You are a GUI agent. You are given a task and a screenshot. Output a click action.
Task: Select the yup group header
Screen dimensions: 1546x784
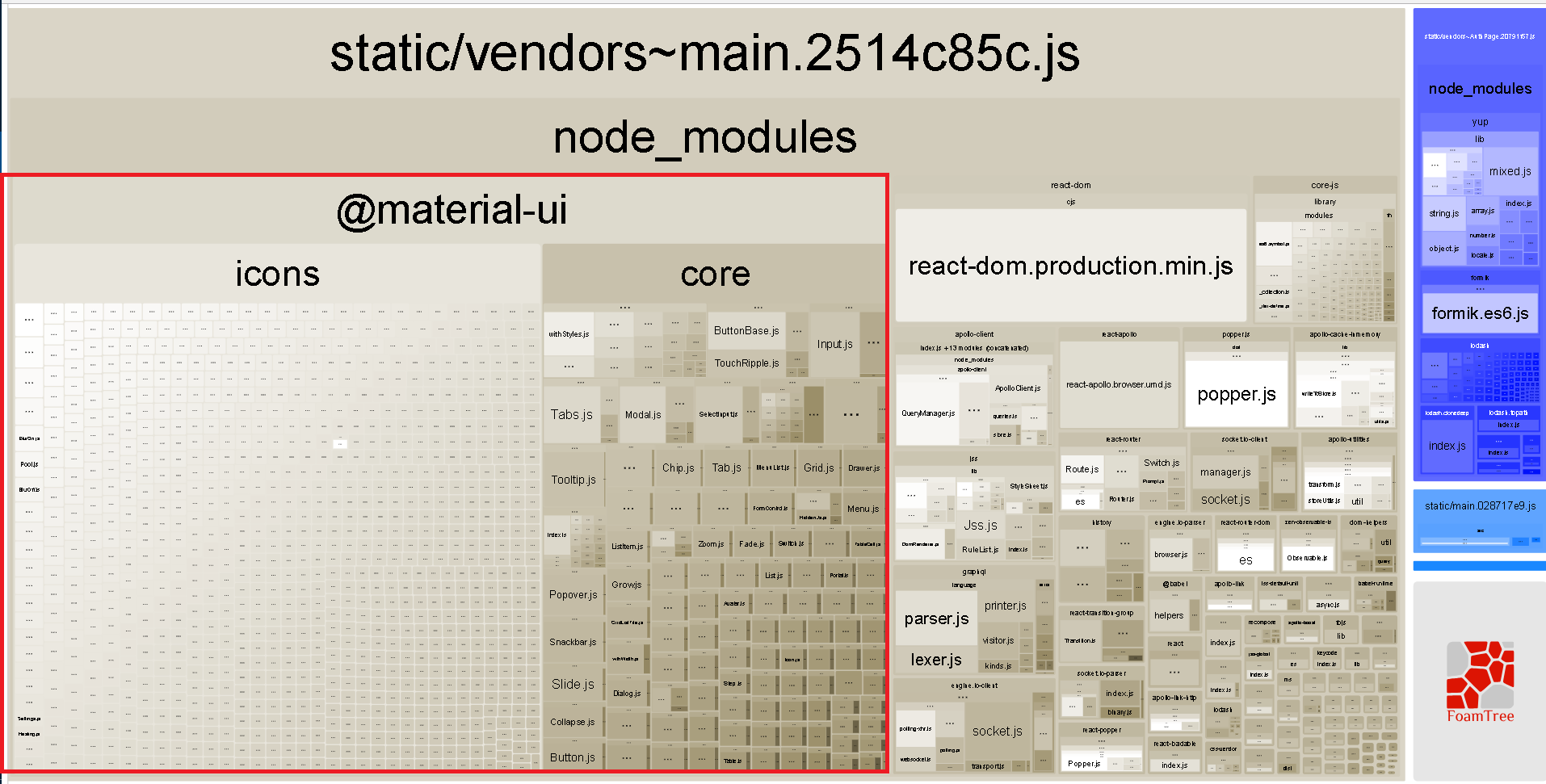pyautogui.click(x=1480, y=122)
